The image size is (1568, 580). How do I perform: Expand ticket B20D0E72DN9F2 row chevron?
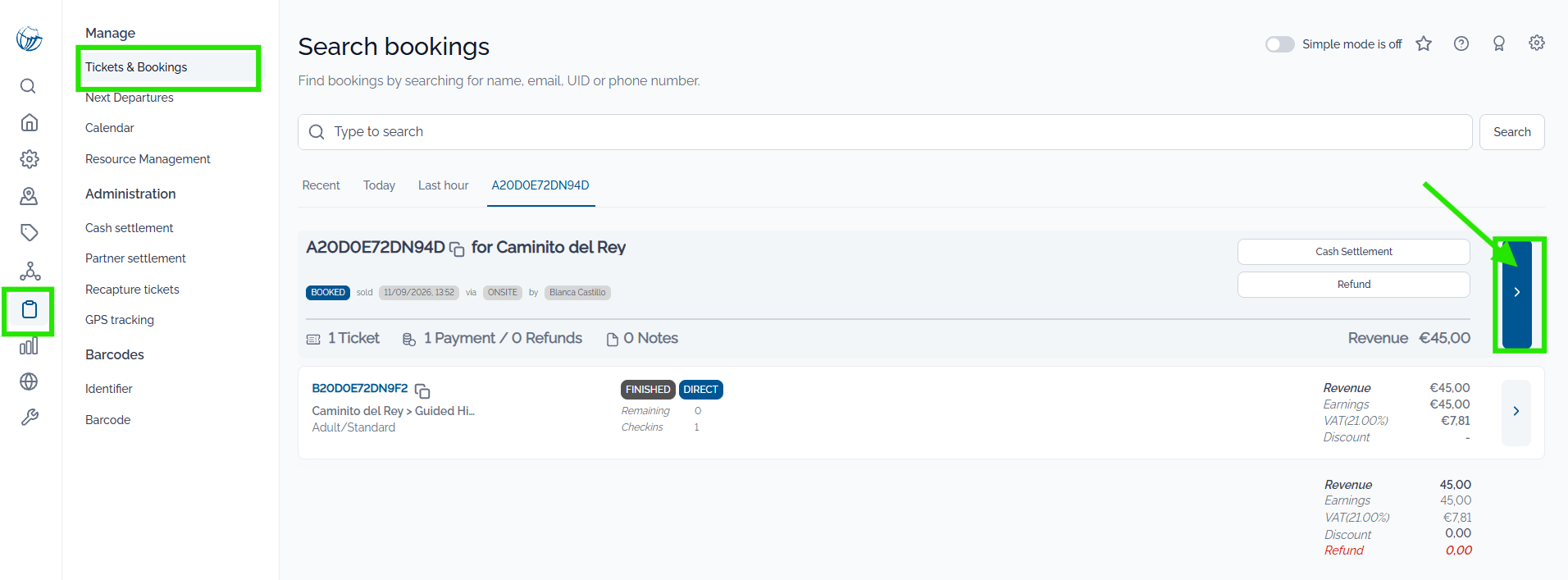pyautogui.click(x=1516, y=412)
